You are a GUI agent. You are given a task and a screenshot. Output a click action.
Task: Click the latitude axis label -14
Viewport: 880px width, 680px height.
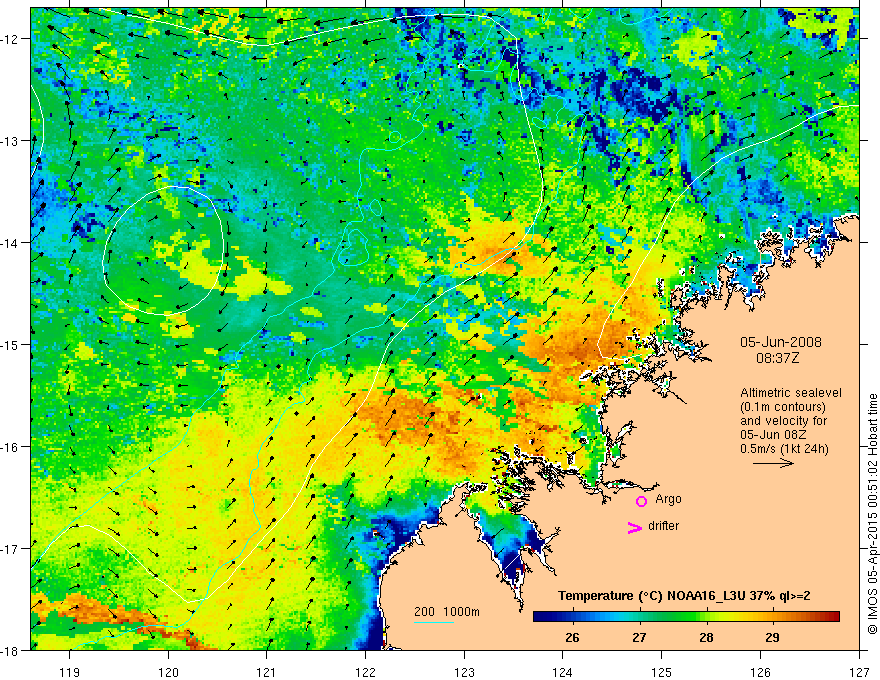point(11,243)
